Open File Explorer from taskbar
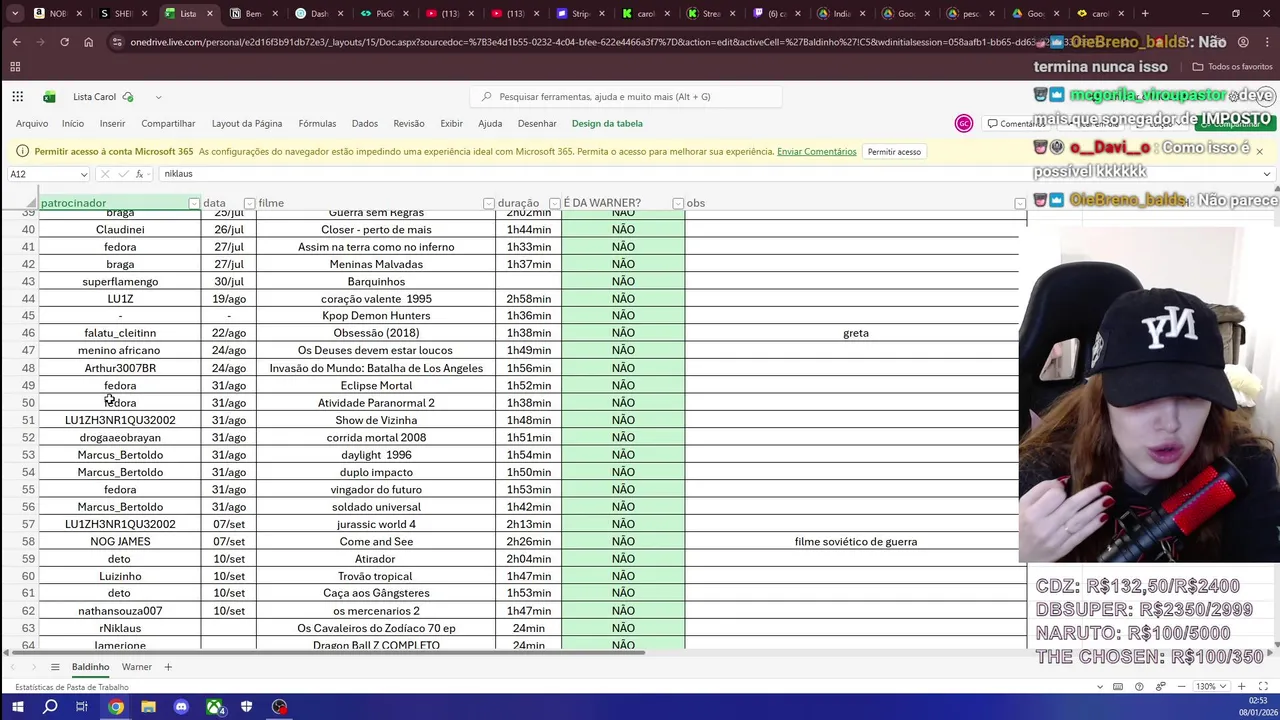This screenshot has width=1280, height=720. point(148,707)
